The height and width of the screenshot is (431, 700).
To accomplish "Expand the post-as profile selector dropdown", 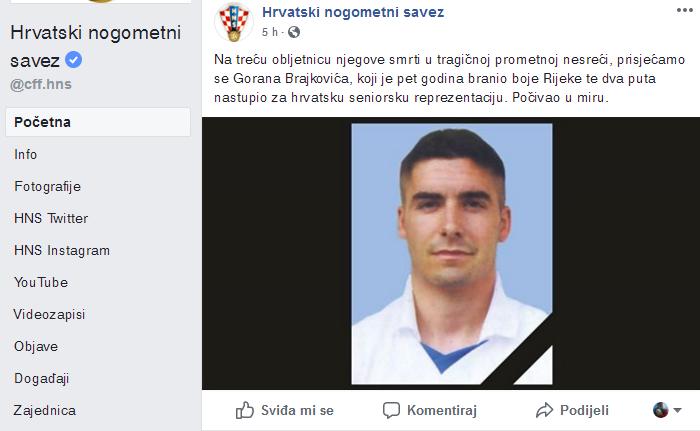I will click(667, 410).
